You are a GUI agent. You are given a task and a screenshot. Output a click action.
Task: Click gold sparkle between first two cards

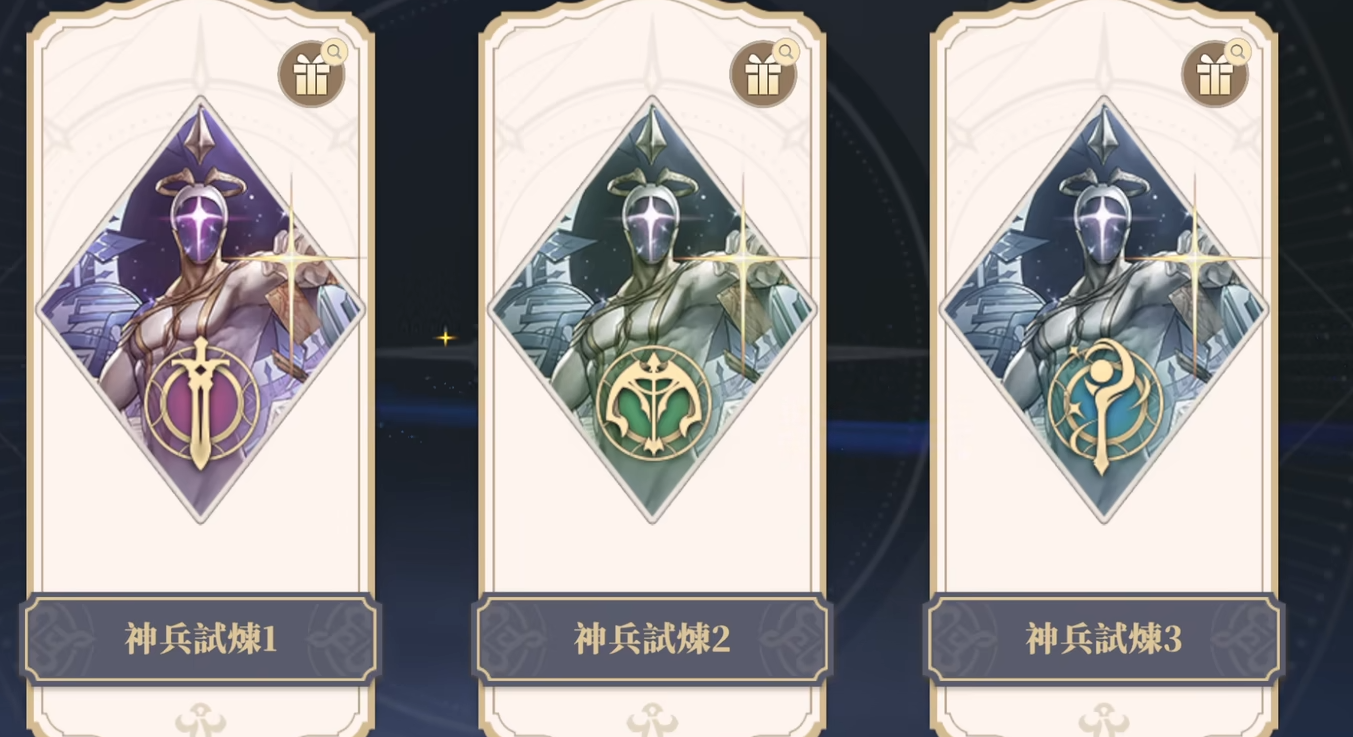[445, 338]
